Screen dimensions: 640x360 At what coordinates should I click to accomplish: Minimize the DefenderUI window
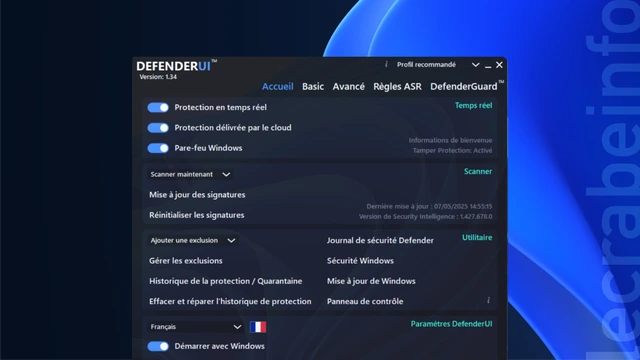(488, 65)
